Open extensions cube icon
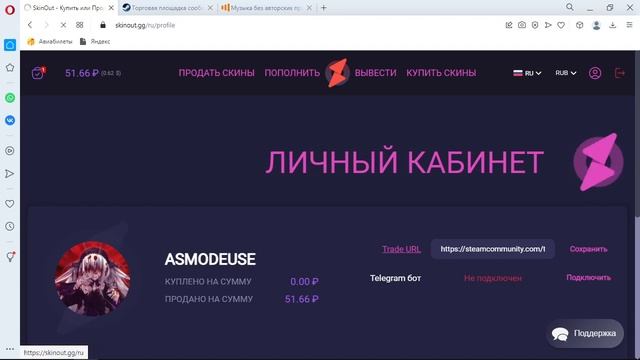This screenshot has height=360, width=640. point(579,25)
